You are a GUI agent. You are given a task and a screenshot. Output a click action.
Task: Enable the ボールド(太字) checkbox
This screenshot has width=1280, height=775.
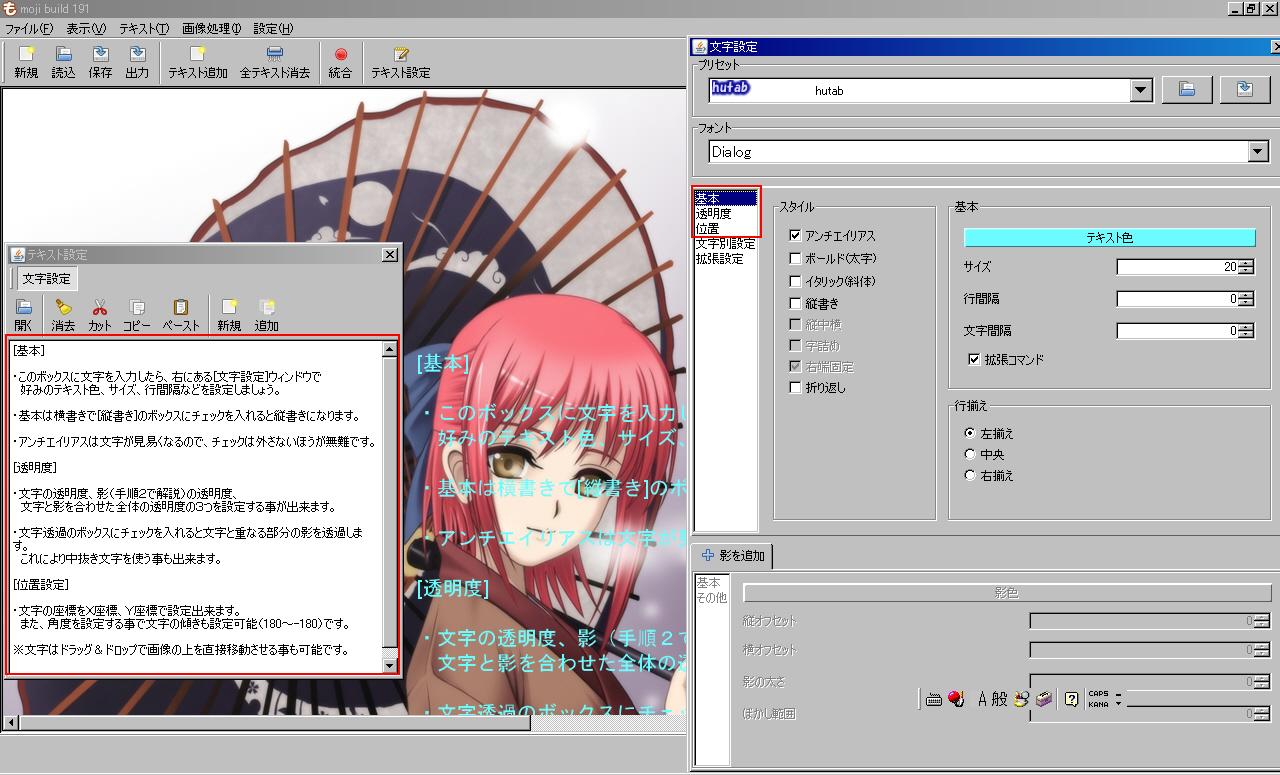click(795, 258)
